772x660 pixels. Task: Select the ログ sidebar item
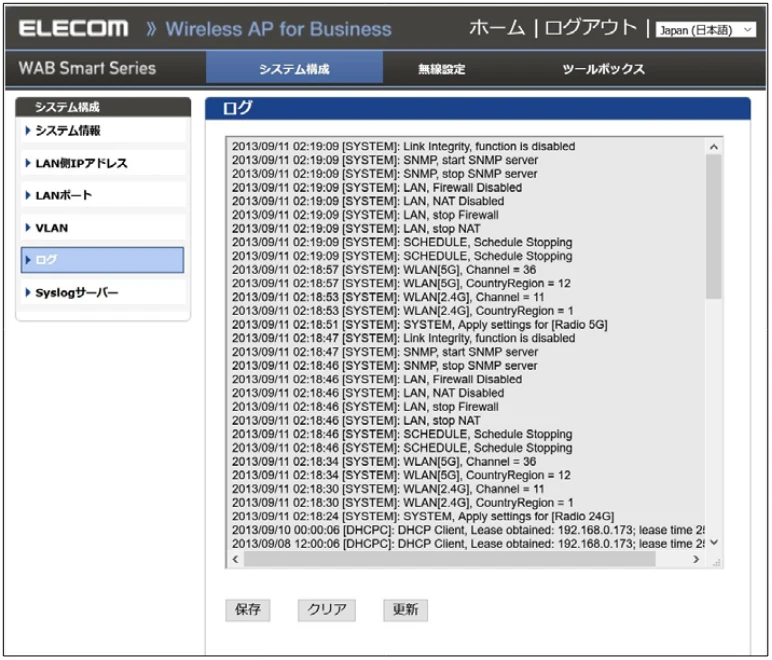point(102,260)
